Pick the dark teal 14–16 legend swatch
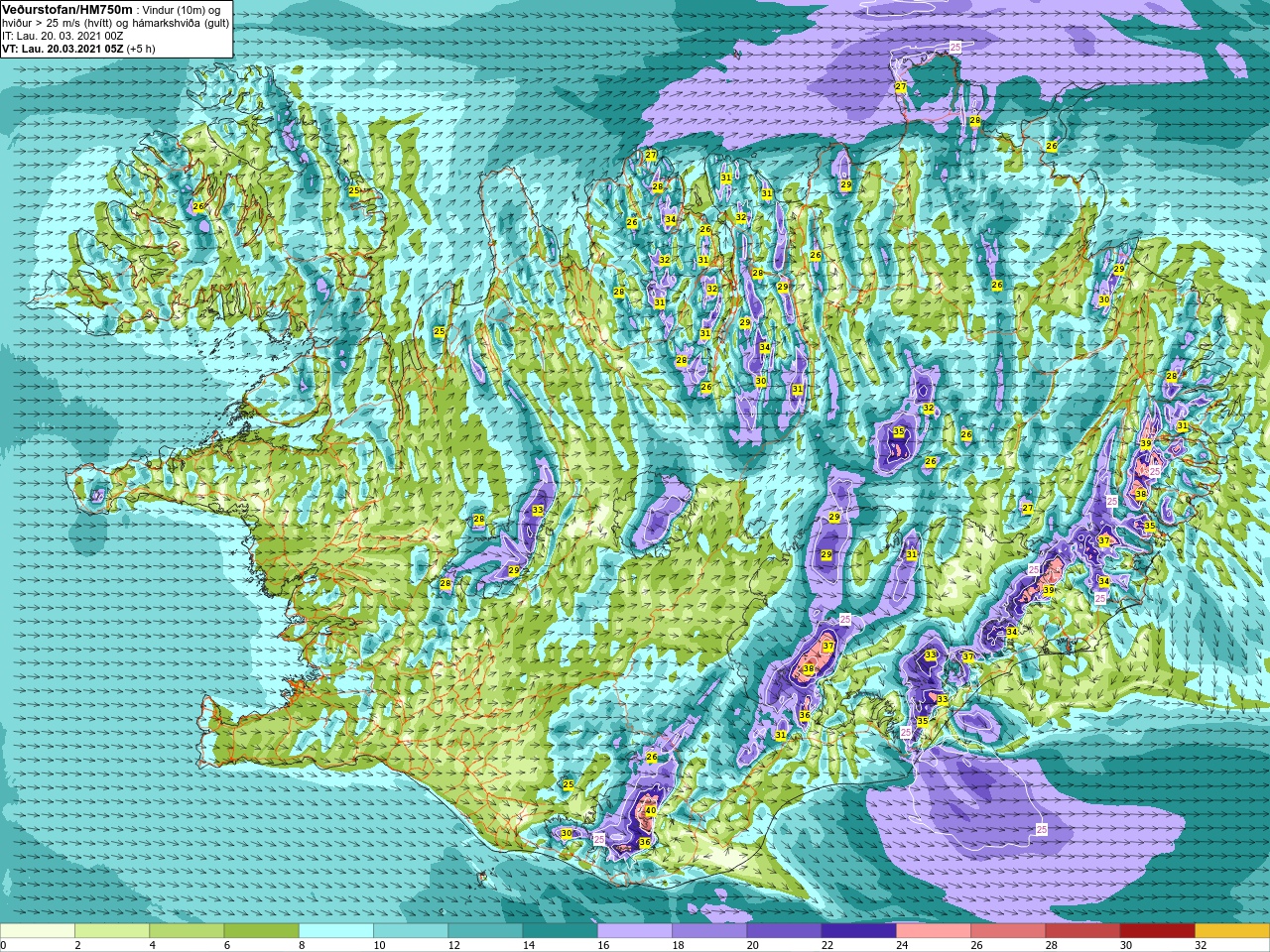The width and height of the screenshot is (1270, 952). 560,930
